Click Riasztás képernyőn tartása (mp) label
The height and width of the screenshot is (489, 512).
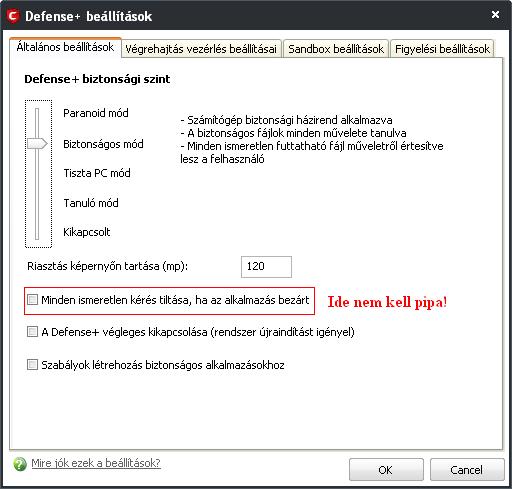click(107, 266)
